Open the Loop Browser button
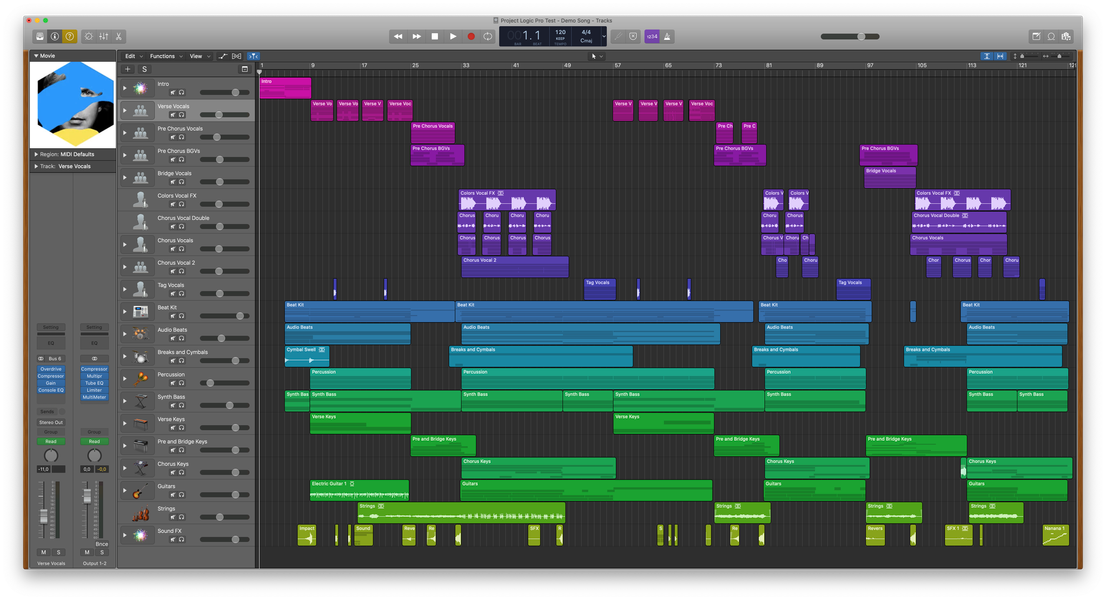The height and width of the screenshot is (600, 1106). pos(1051,36)
